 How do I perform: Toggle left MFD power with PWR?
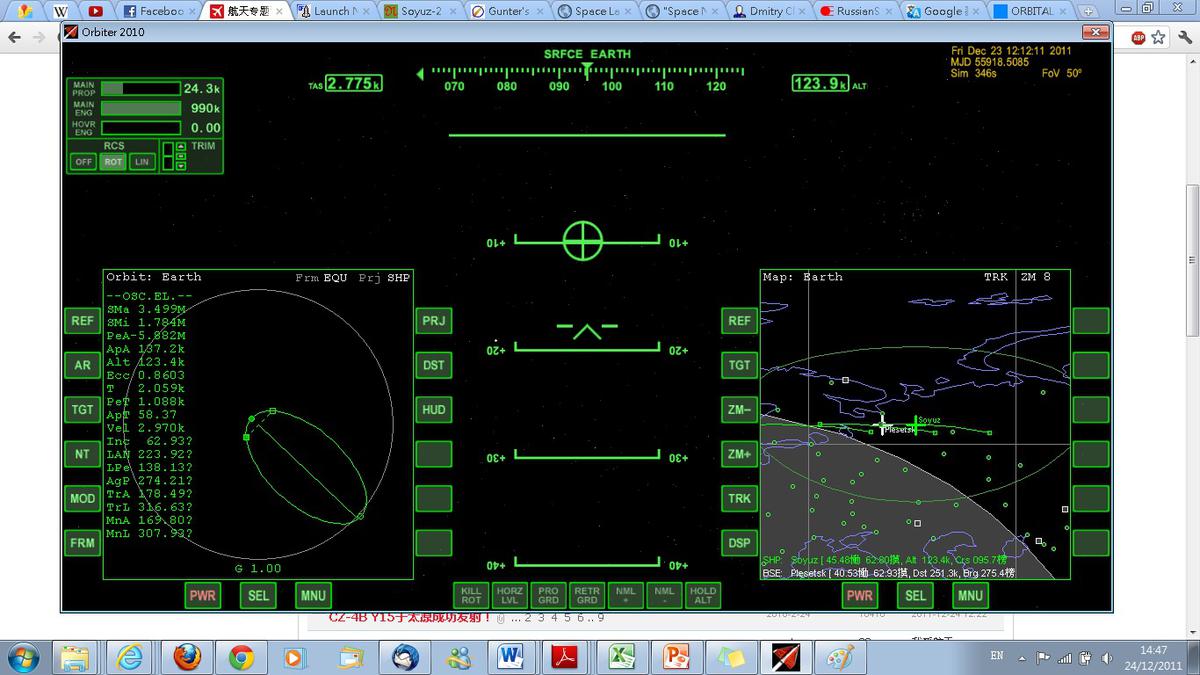click(x=203, y=595)
